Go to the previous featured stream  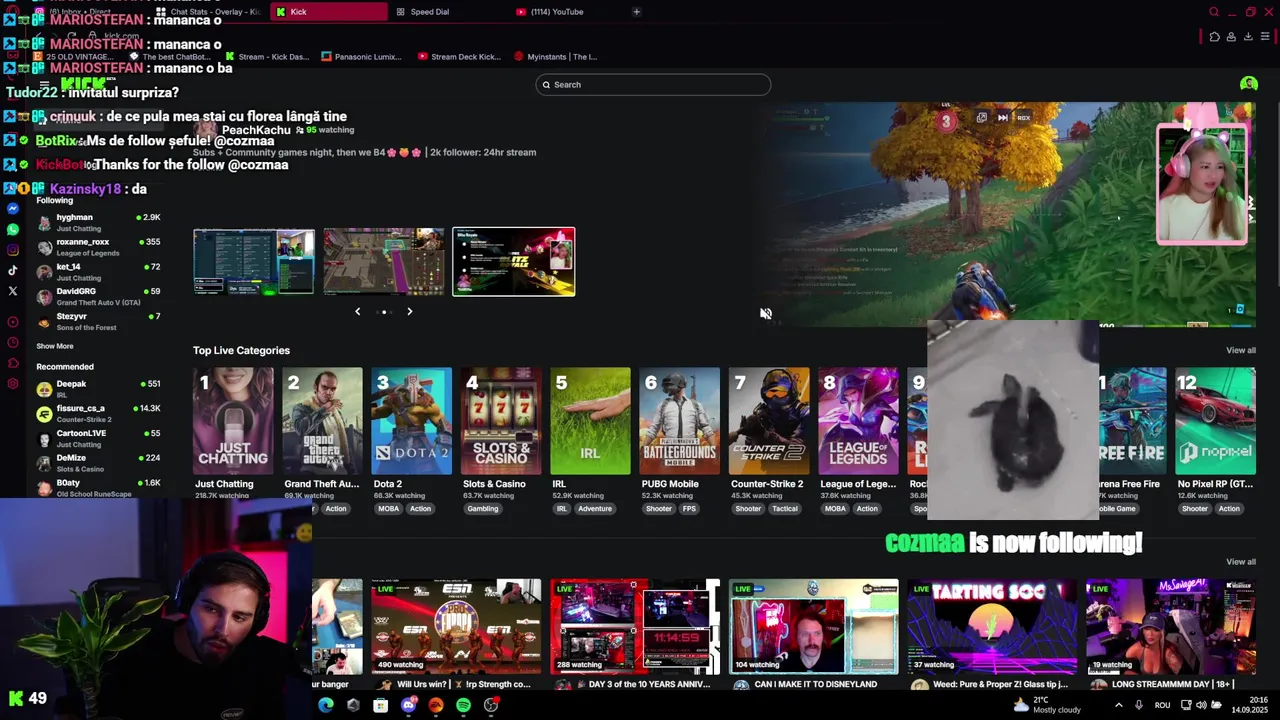pos(358,312)
